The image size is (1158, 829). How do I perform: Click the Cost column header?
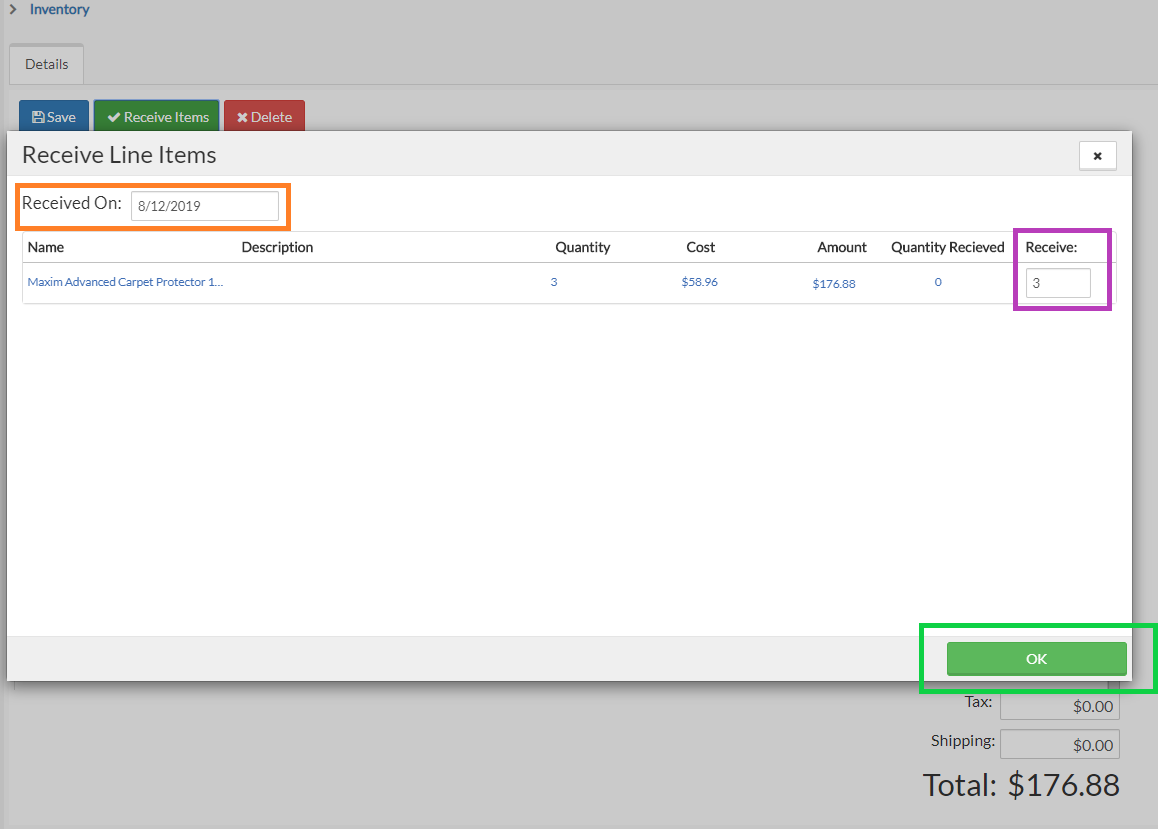(700, 247)
